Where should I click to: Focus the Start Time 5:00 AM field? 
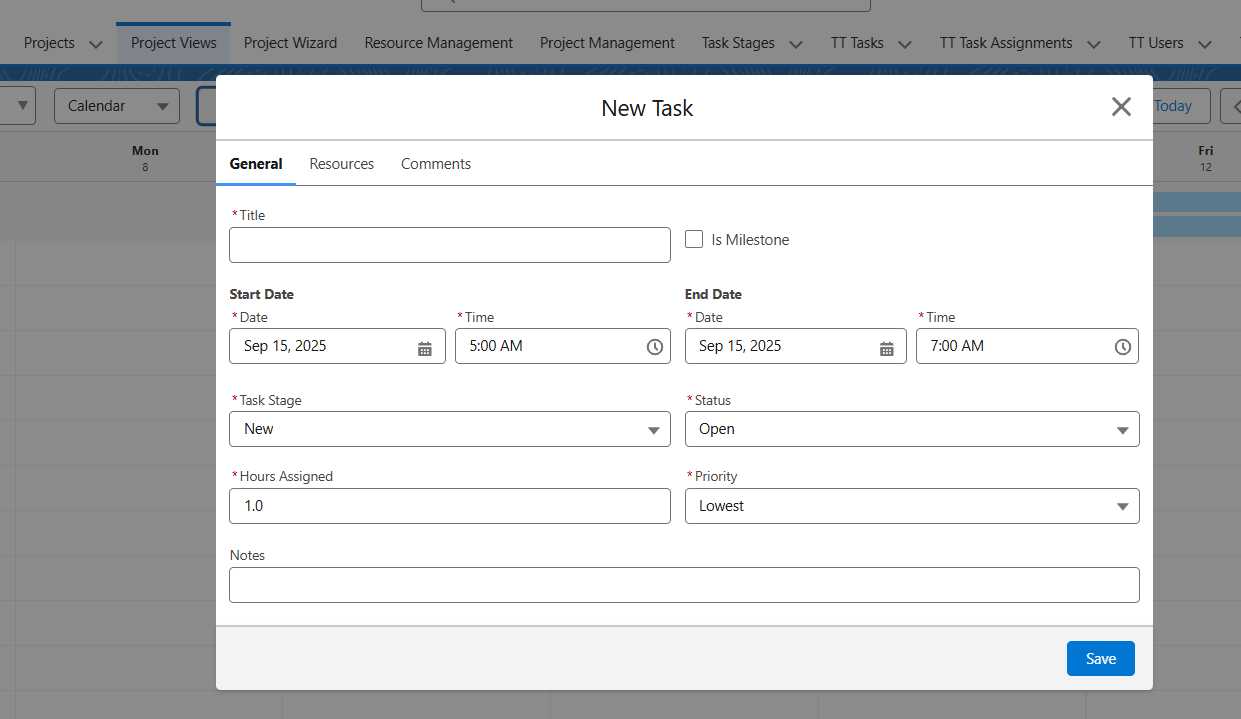(563, 346)
